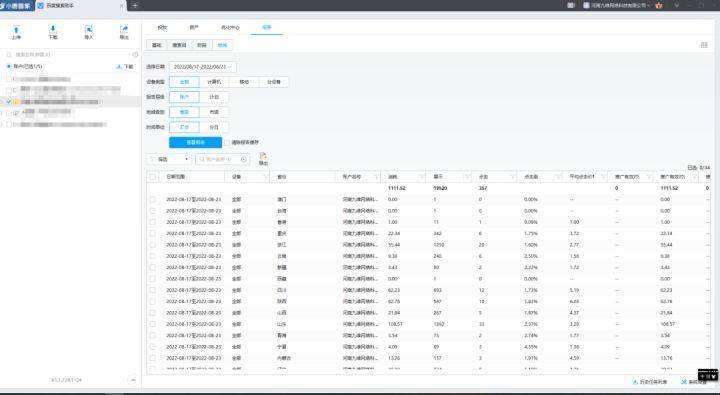Screen dimensions: 720x395
Task: Click the flame icon in the title bar
Action: pos(659,6)
